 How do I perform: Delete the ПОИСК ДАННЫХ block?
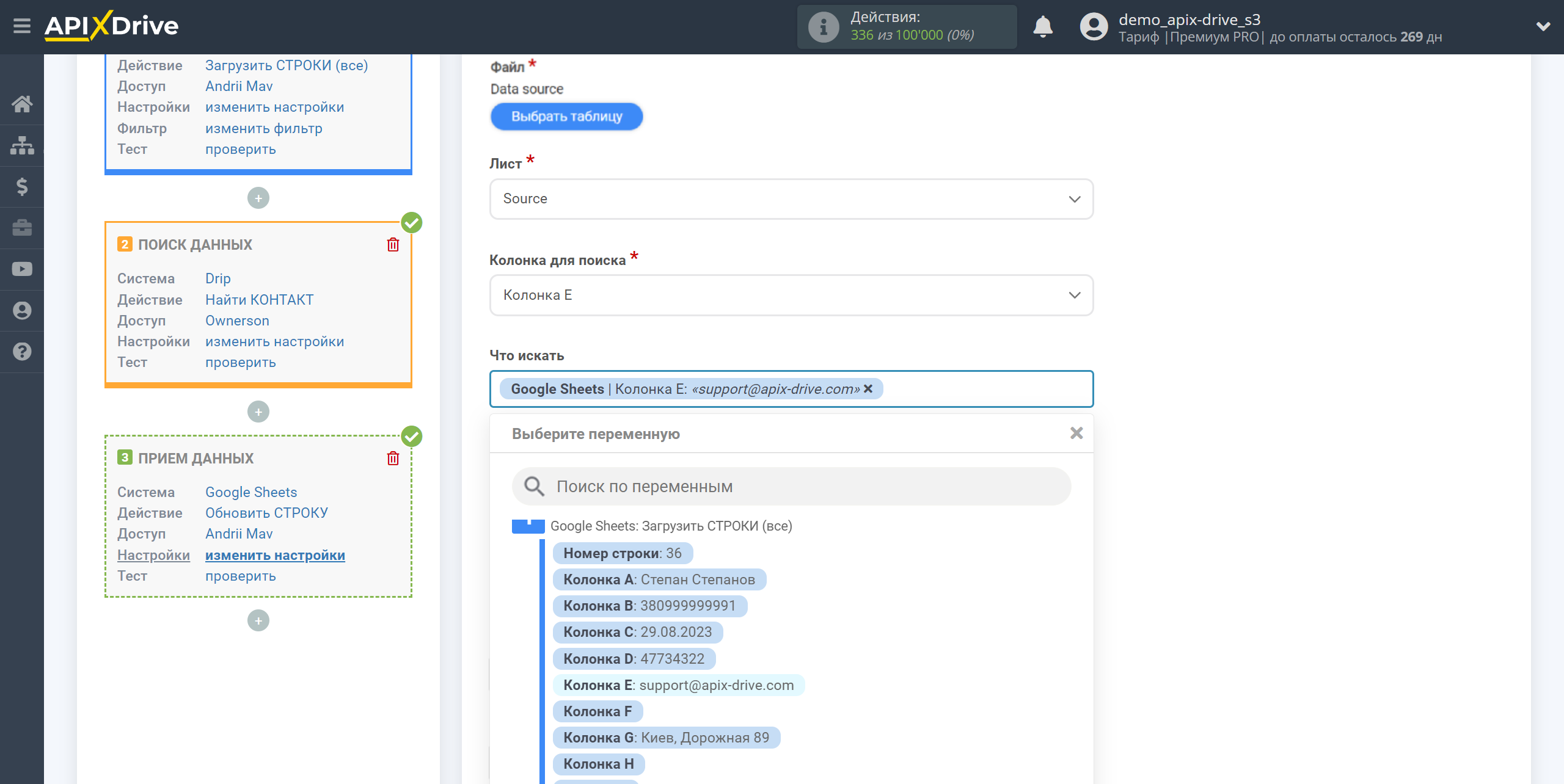click(393, 245)
